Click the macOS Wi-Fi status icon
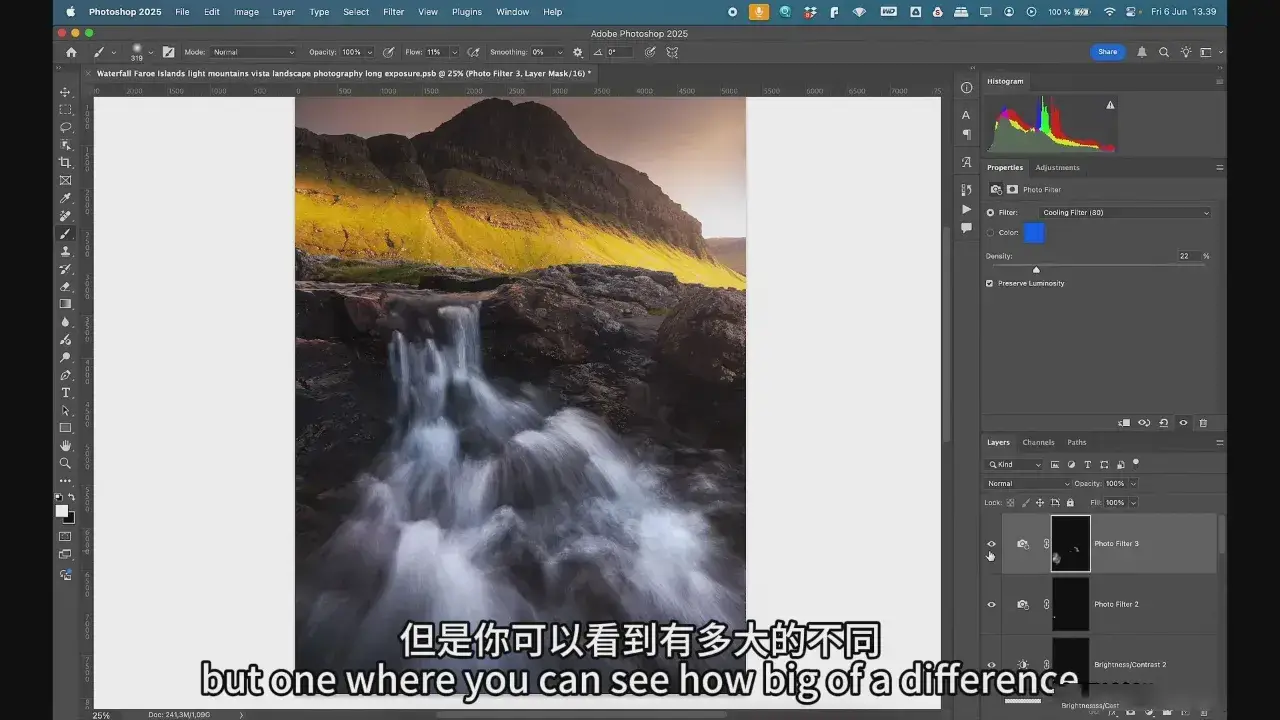Viewport: 1280px width, 720px height. 1109,12
